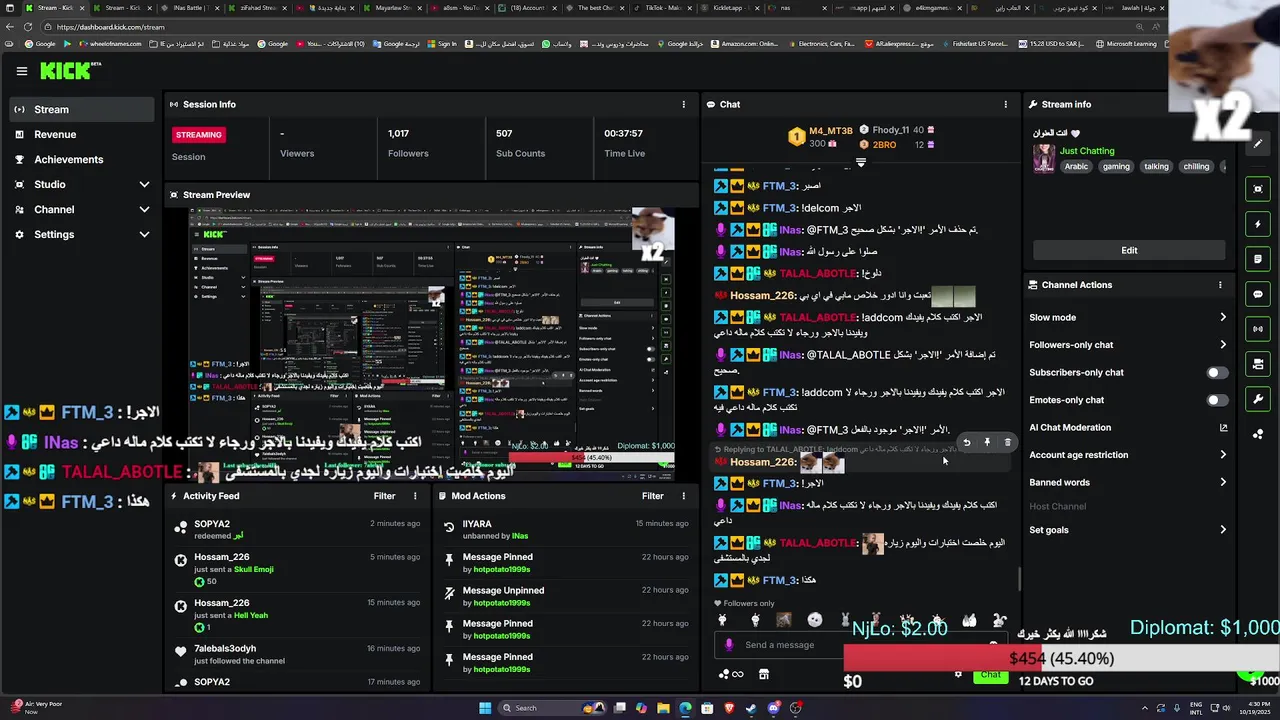The height and width of the screenshot is (720, 1280).
Task: Open AI Chat Moderation external link
Action: click(1223, 428)
